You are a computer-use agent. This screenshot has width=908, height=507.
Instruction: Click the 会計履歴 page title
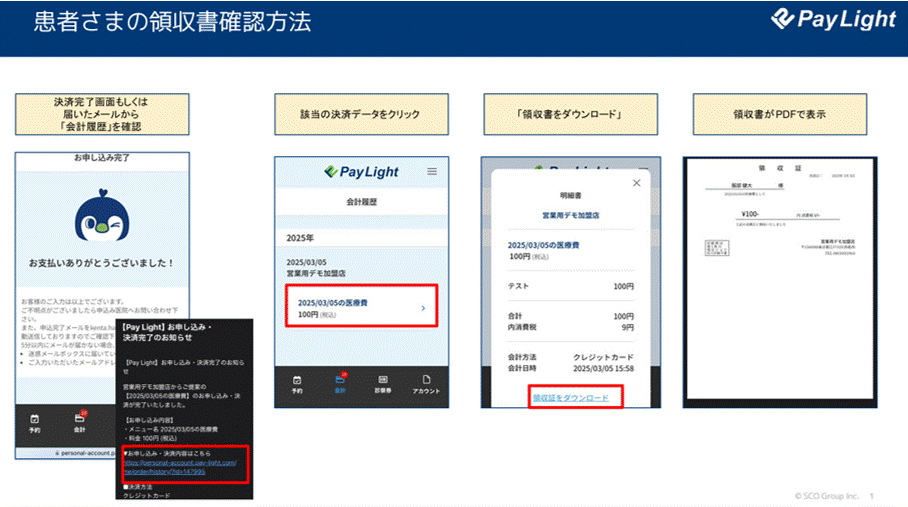point(361,202)
